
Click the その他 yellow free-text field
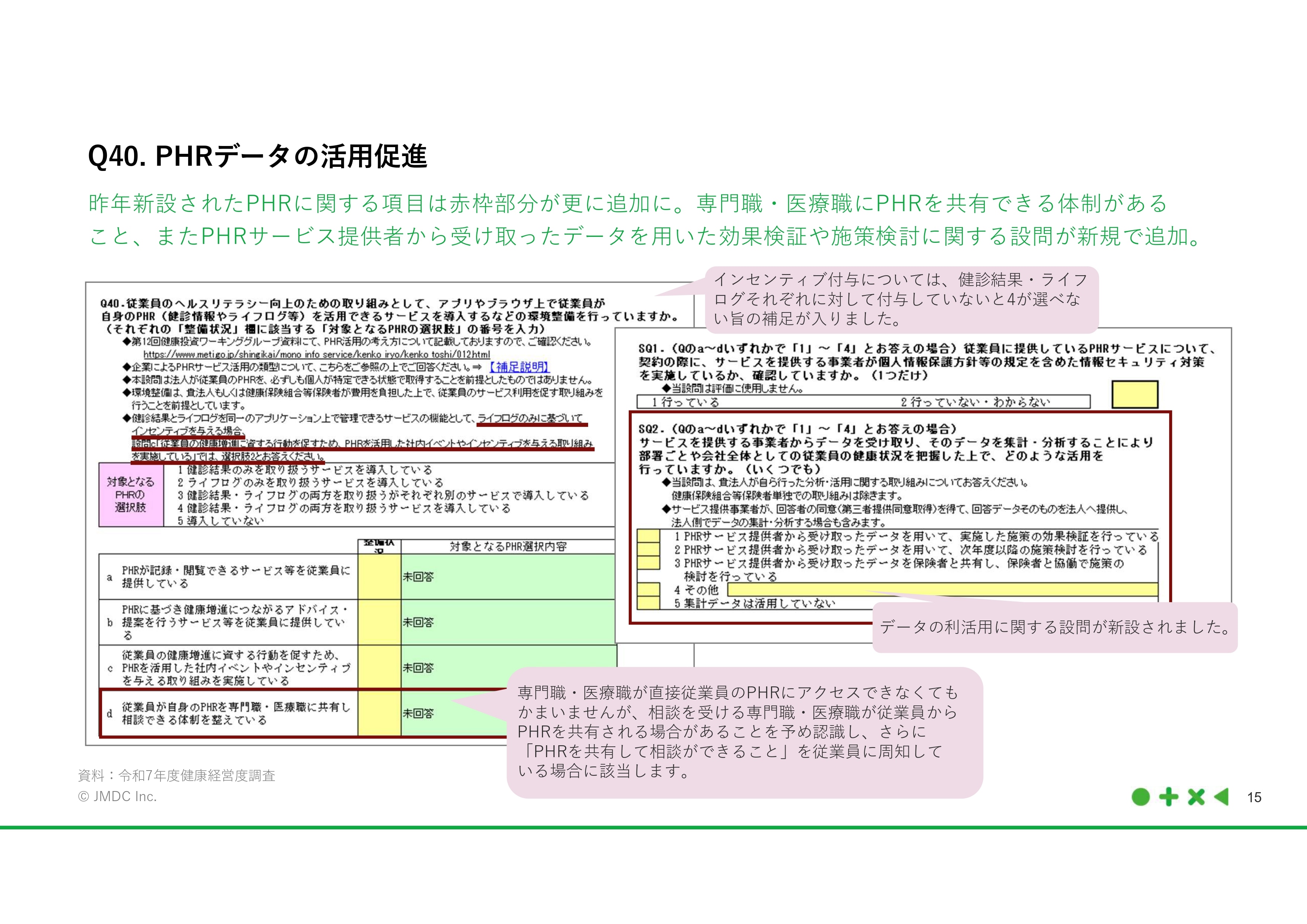(x=942, y=589)
